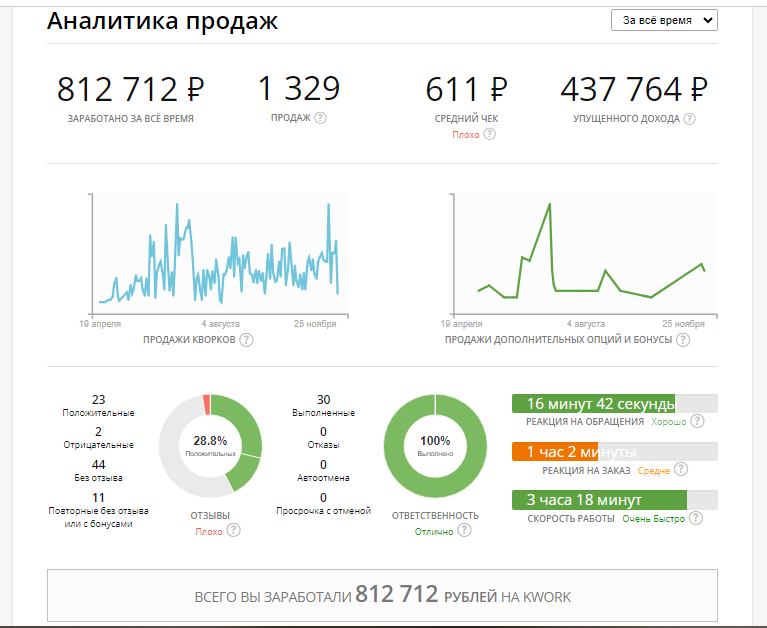Click '4 августа' on the kwork sales chart axis
The image size is (767, 628).
pos(221,324)
